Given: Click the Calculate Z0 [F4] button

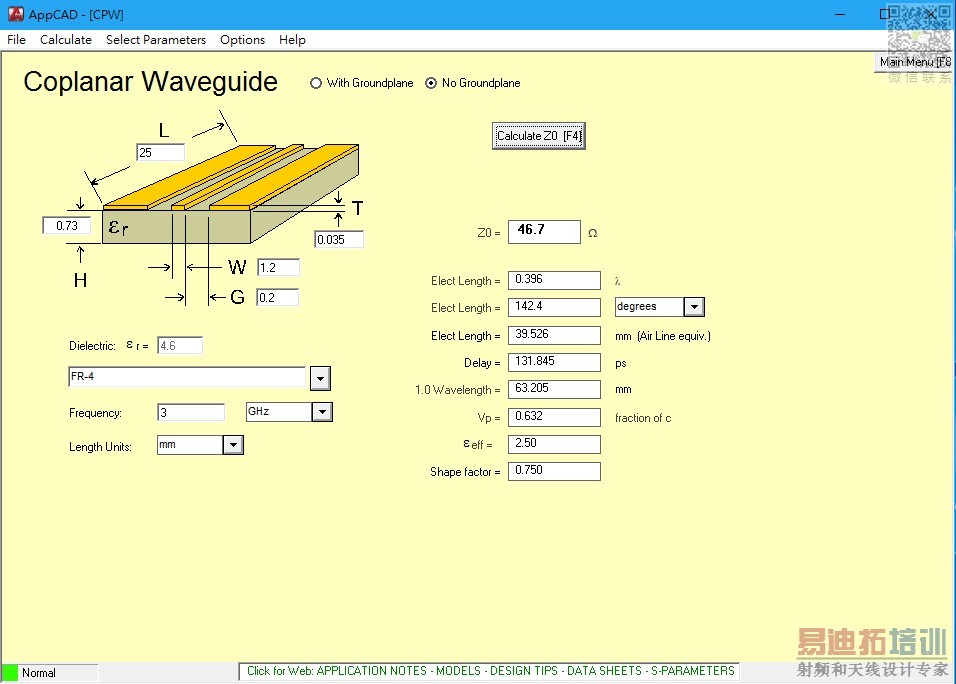Looking at the screenshot, I should click(x=539, y=135).
